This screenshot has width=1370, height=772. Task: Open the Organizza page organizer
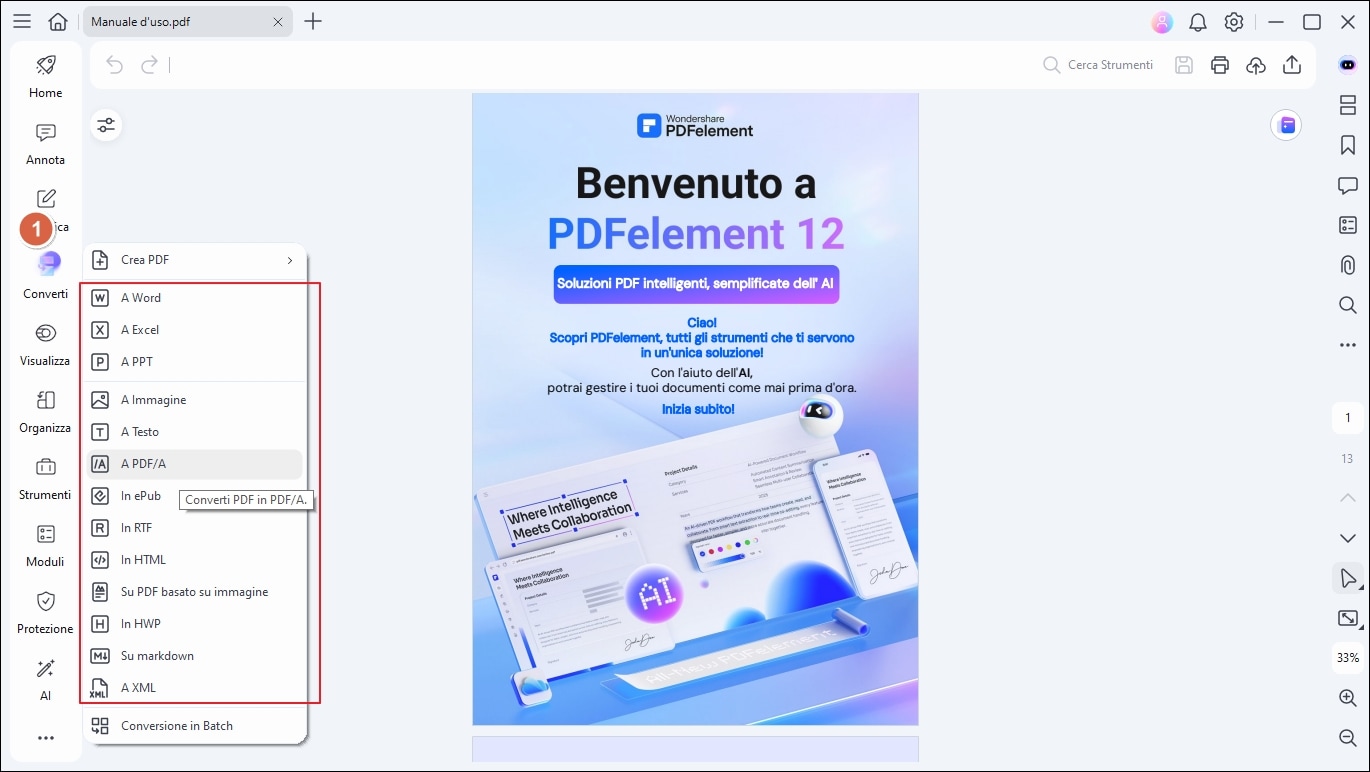click(x=44, y=412)
